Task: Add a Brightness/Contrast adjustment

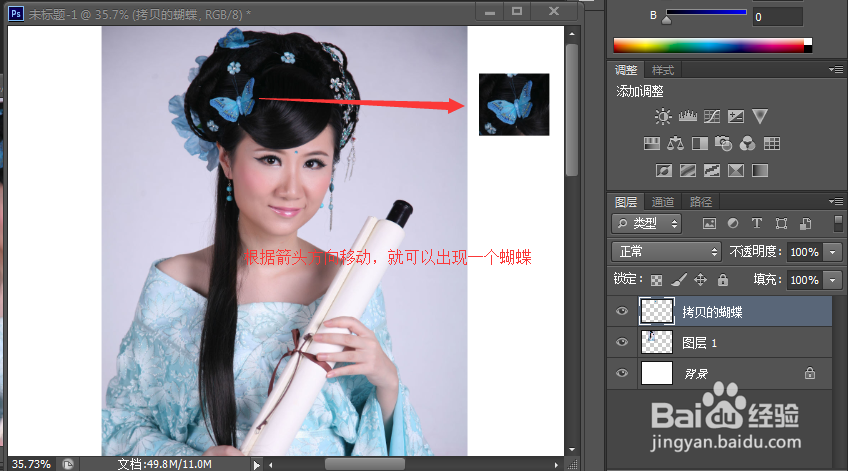Action: [x=662, y=116]
